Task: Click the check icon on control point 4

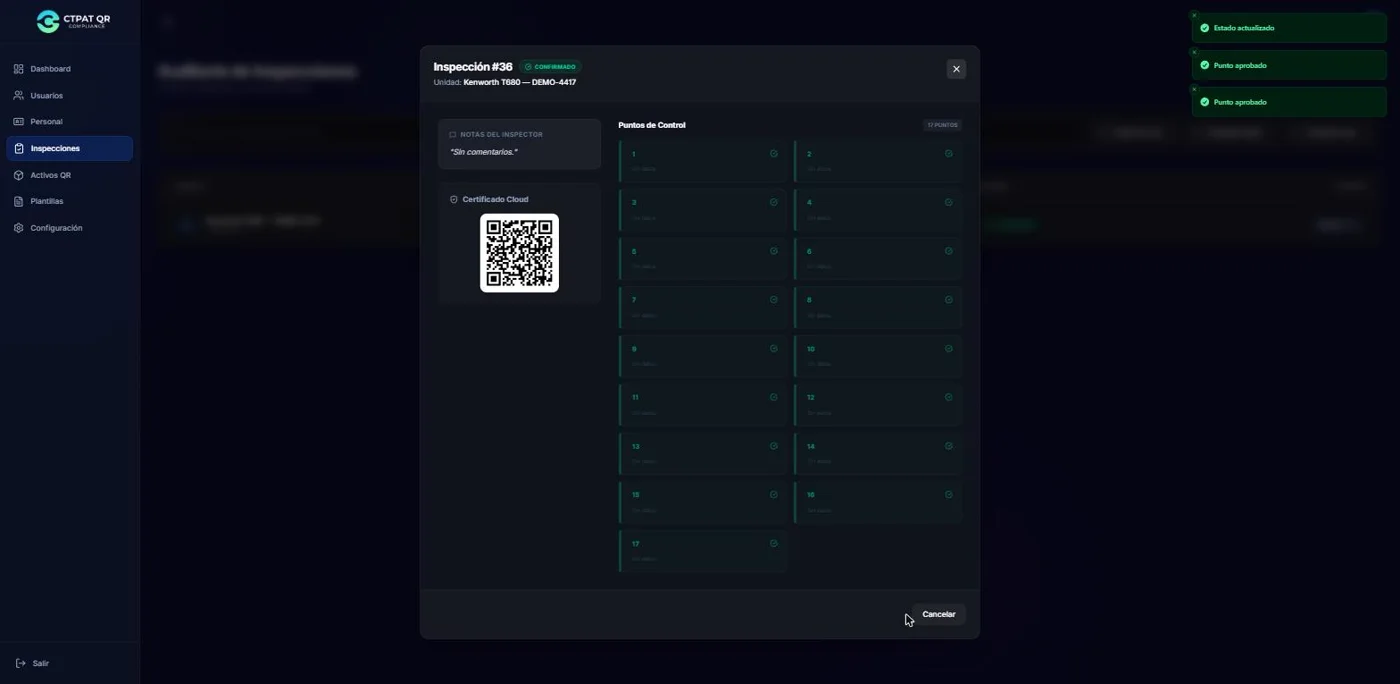Action: [948, 202]
